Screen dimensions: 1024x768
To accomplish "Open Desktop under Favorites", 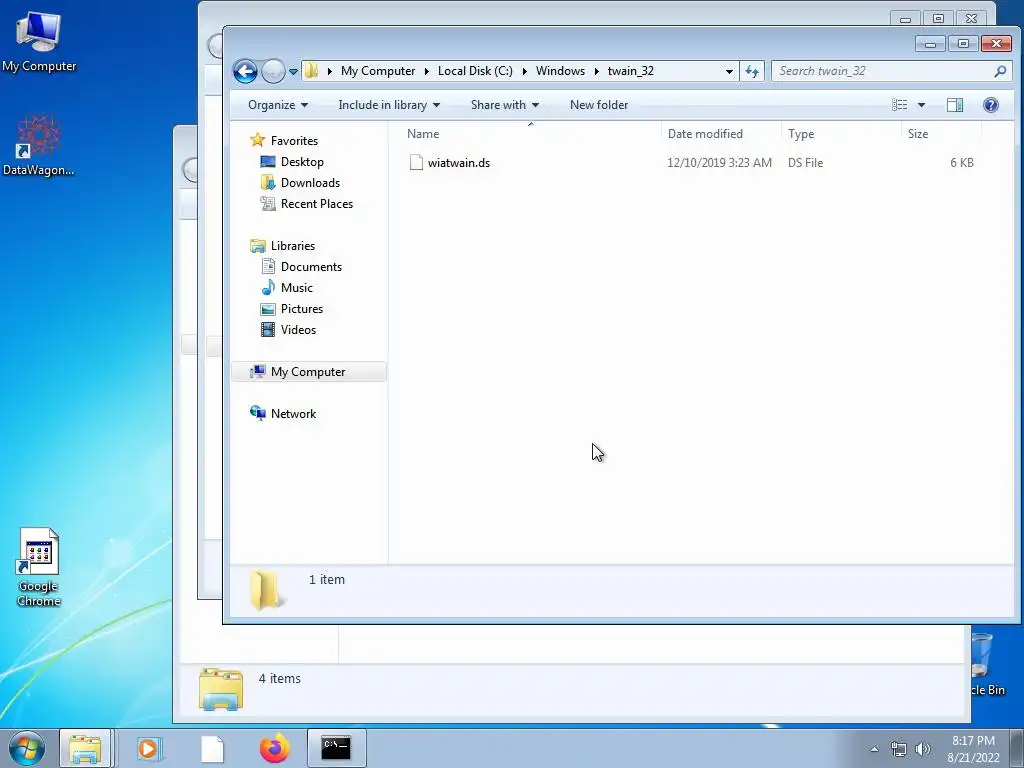I will pos(302,162).
